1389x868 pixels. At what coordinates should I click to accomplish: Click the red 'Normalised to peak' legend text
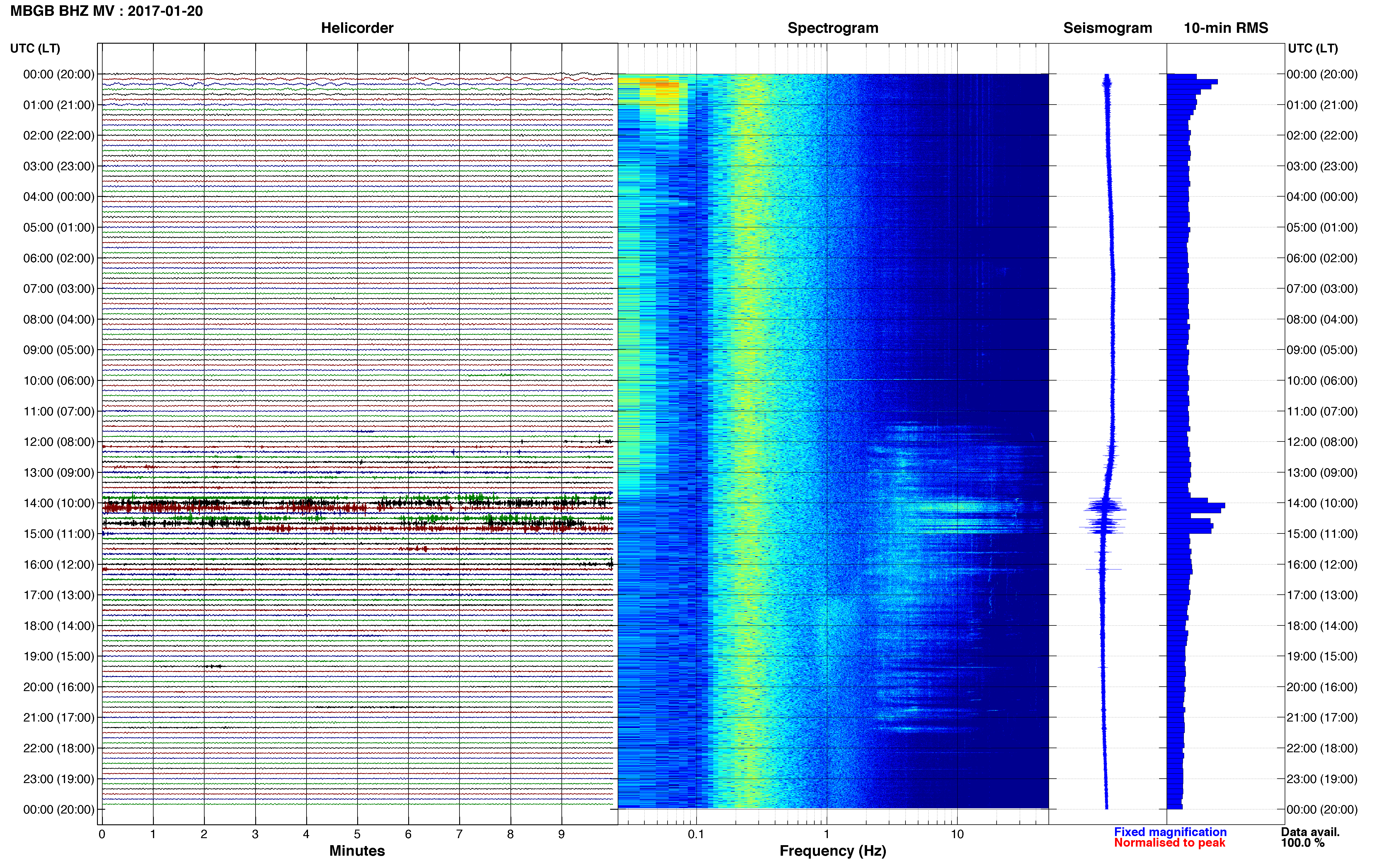click(1170, 843)
